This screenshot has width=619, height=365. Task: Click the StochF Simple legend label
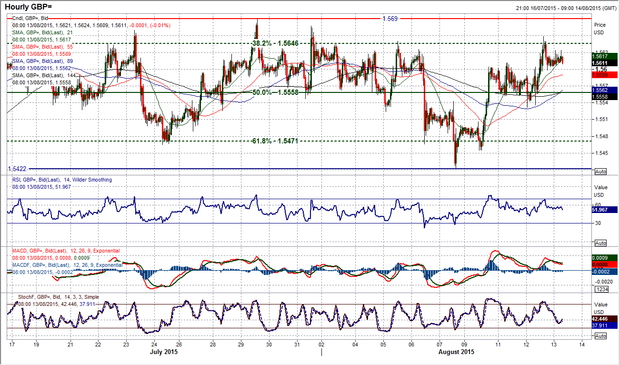tap(58, 297)
